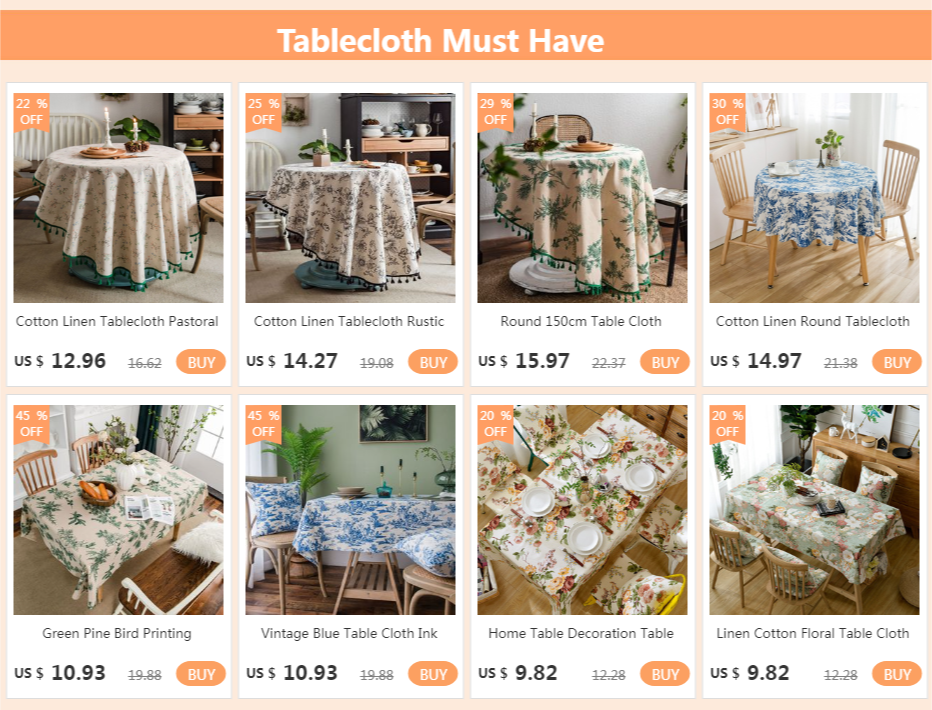Image resolution: width=932 pixels, height=710 pixels.
Task: Click BUY for Linen Cotton Floral Table Cloth
Action: [x=896, y=674]
